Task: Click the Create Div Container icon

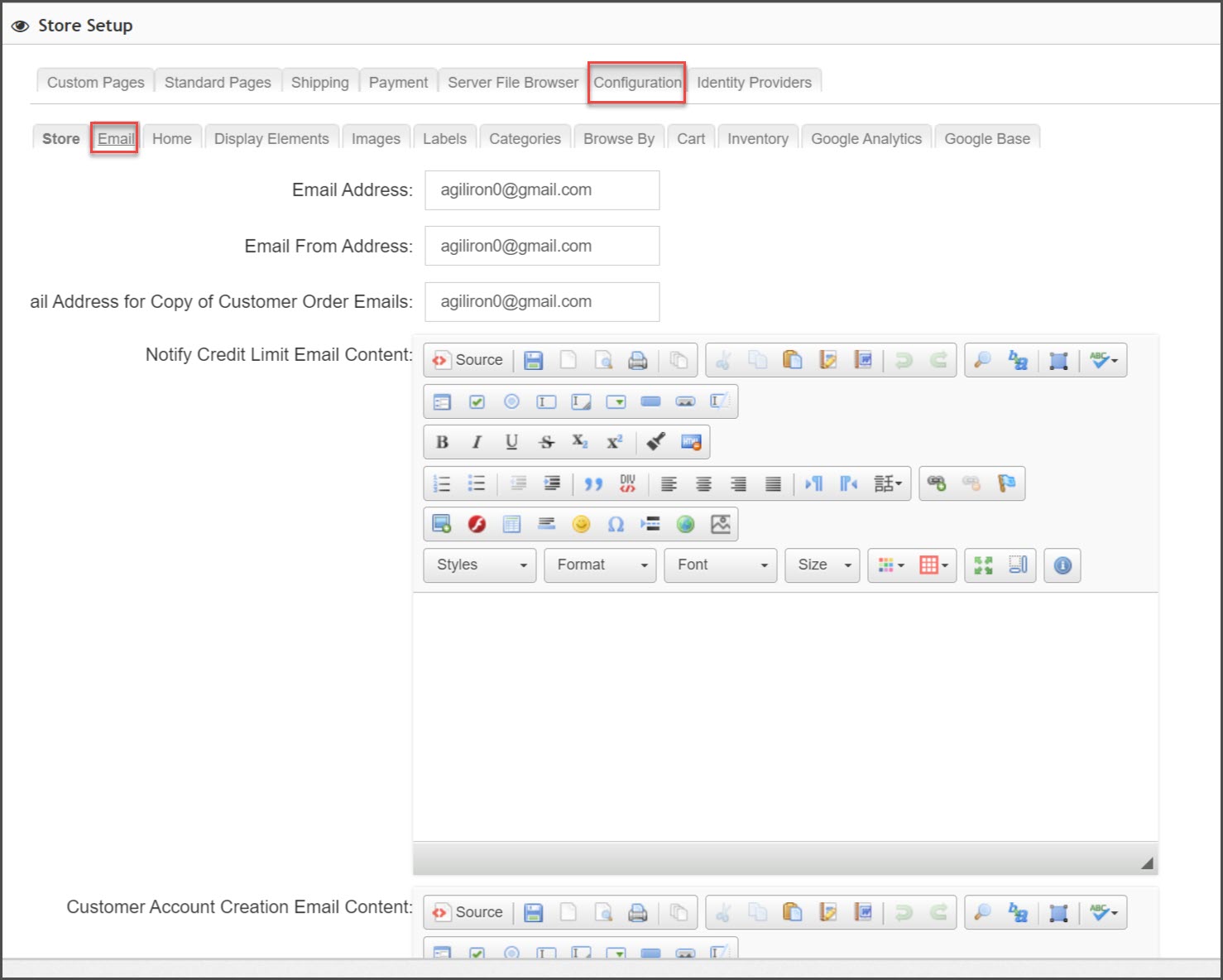Action: [628, 483]
